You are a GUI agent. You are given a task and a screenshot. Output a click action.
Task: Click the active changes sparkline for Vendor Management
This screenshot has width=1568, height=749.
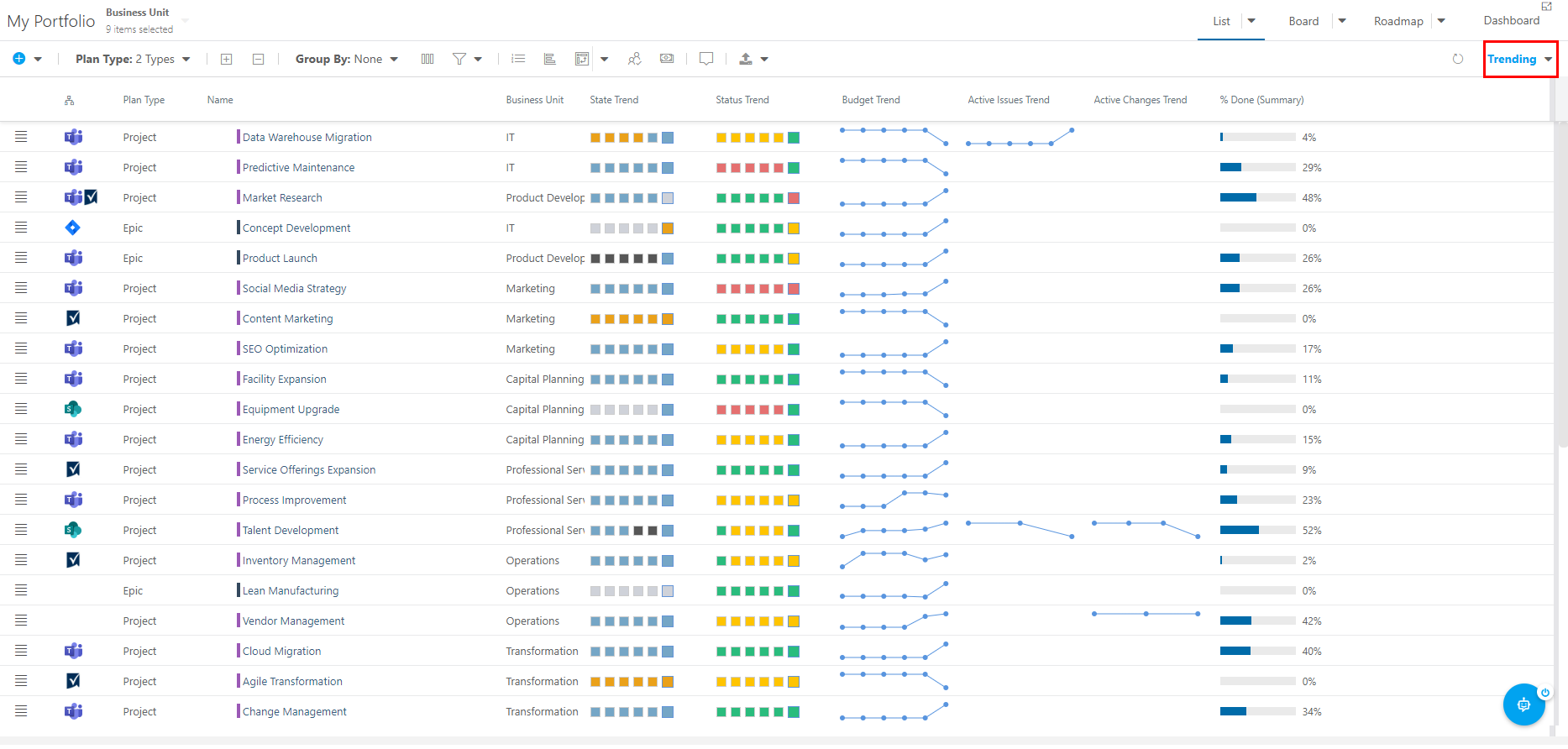1146,614
